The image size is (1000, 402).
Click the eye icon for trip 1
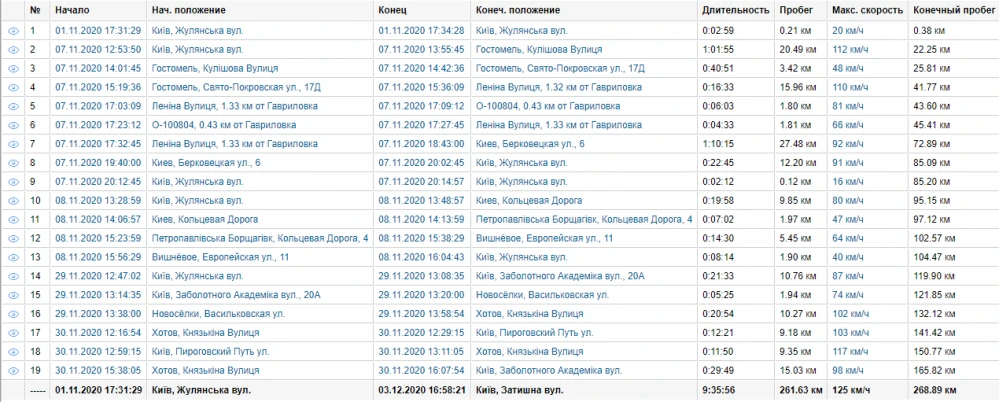click(x=14, y=30)
